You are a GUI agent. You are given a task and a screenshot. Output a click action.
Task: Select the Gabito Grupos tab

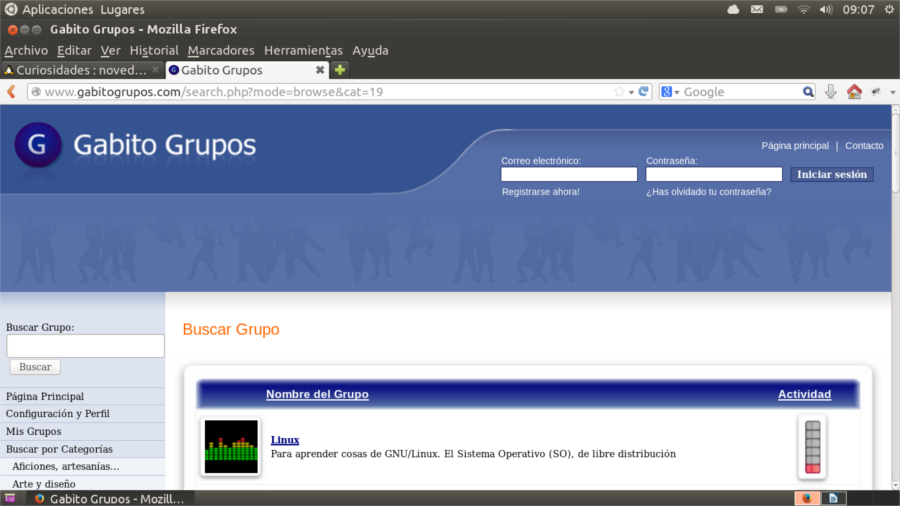[x=247, y=70]
